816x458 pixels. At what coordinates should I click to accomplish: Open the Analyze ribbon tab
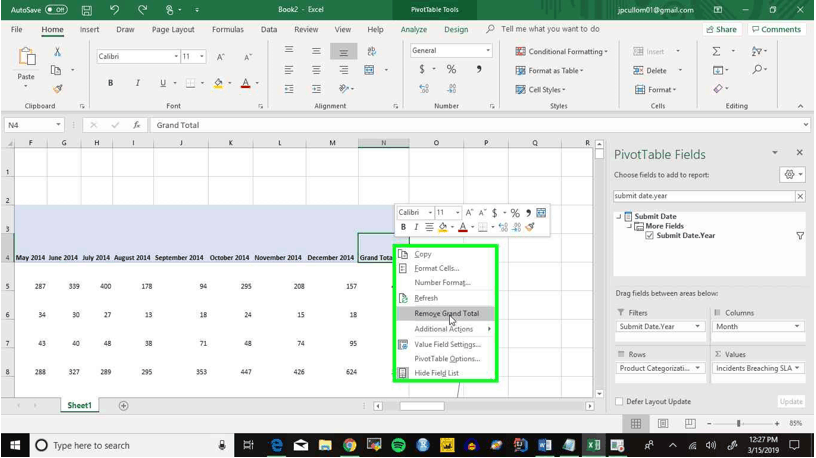(x=414, y=29)
